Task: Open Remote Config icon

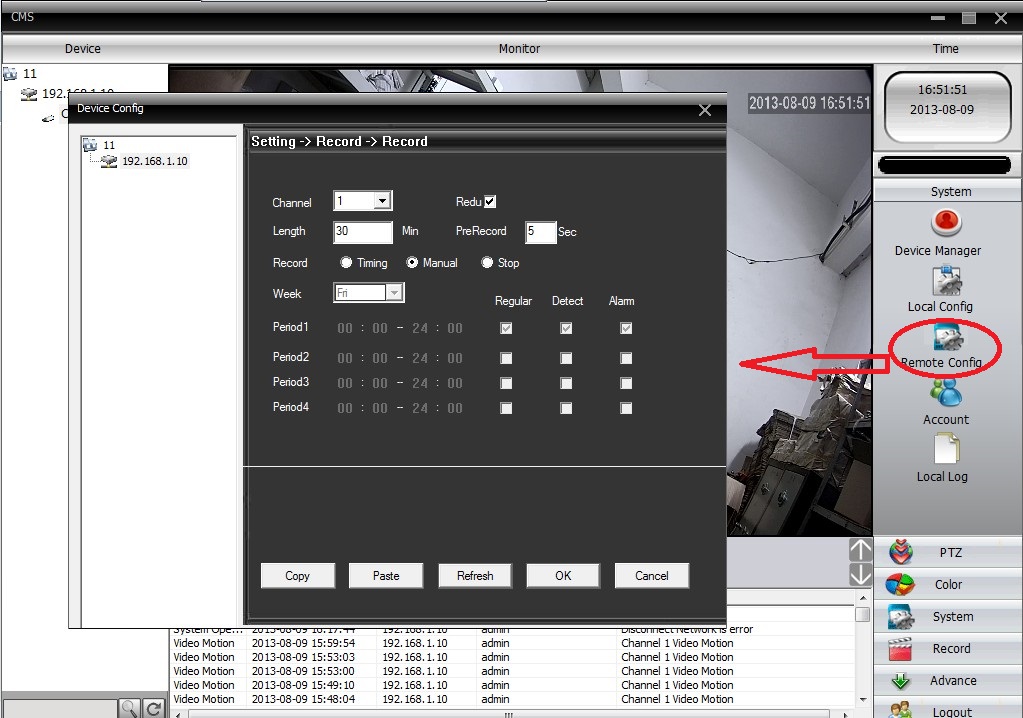Action: 946,338
